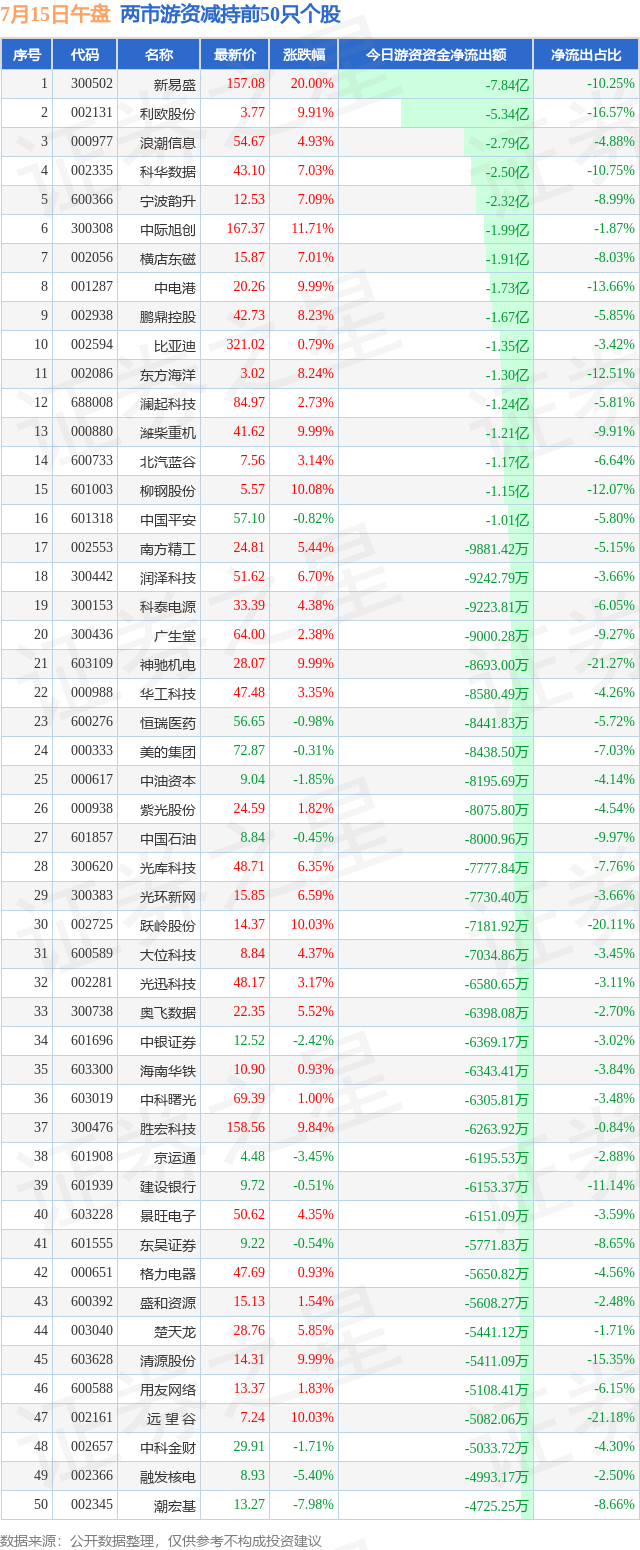Select stock name 润泽科技
The height and width of the screenshot is (1550, 640).
point(168,577)
